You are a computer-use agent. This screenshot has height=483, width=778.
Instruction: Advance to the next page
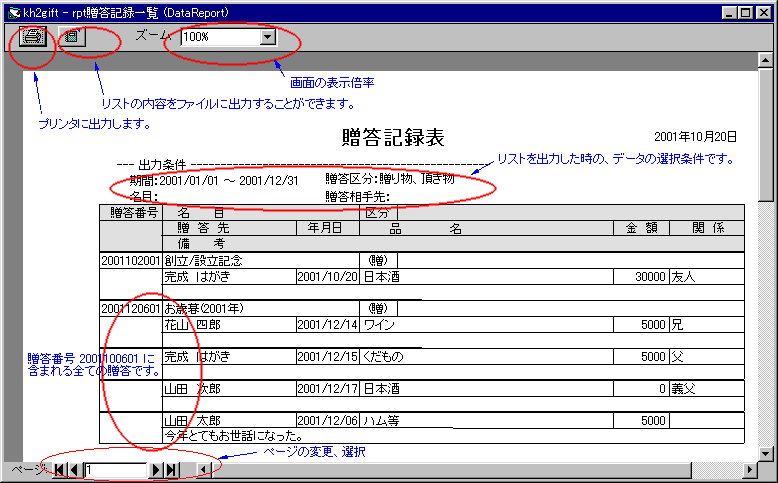pos(157,469)
